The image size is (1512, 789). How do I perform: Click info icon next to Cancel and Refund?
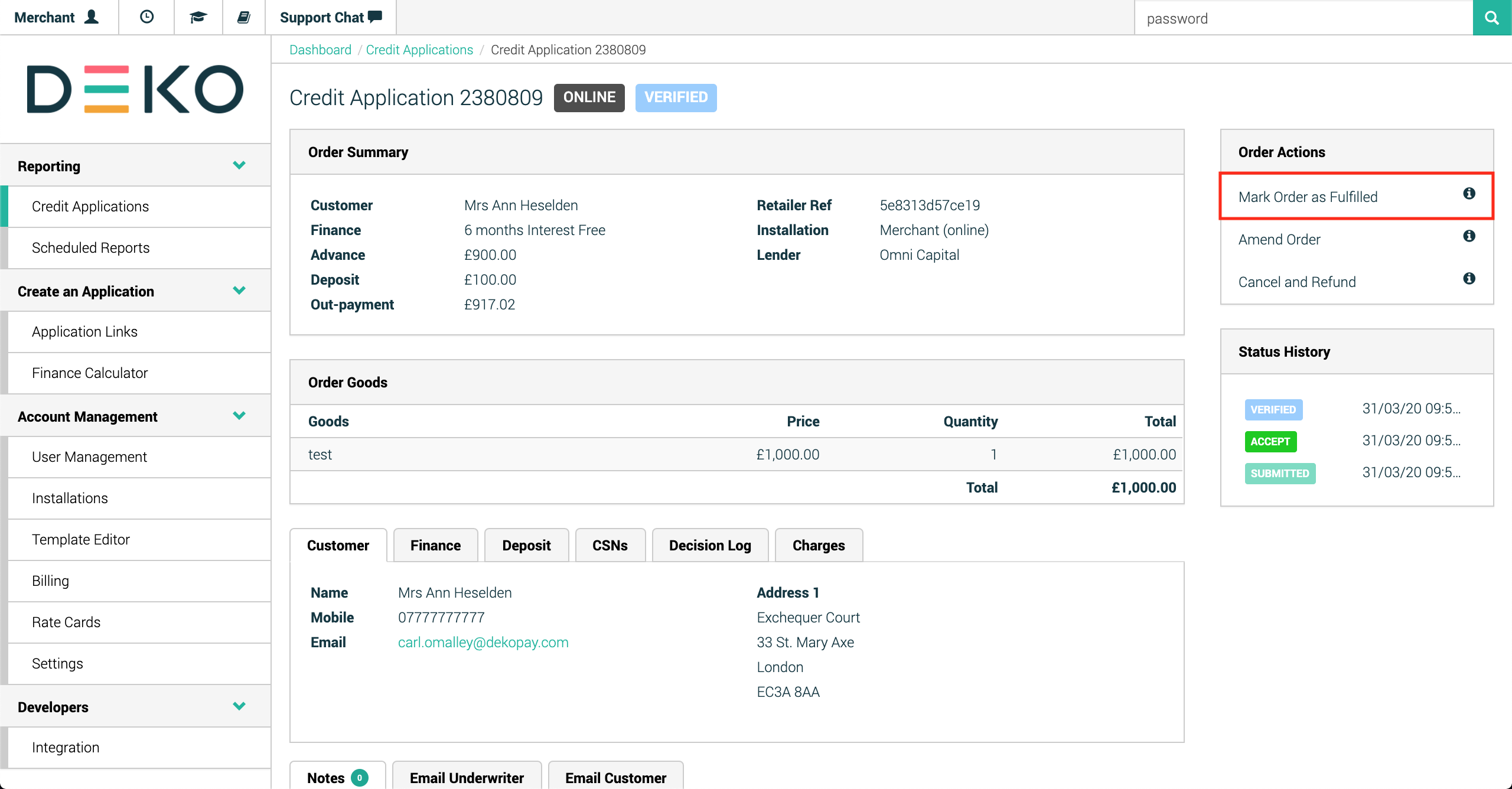coord(1469,279)
